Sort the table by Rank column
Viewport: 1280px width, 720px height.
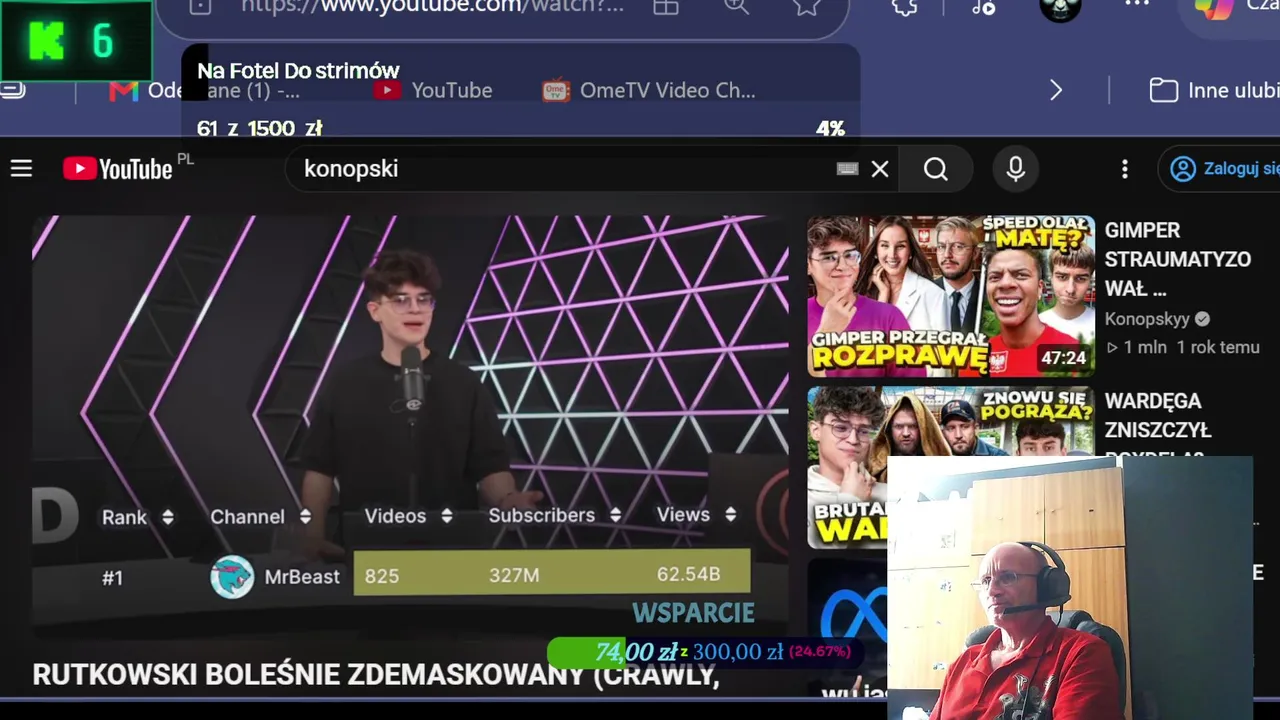(138, 517)
